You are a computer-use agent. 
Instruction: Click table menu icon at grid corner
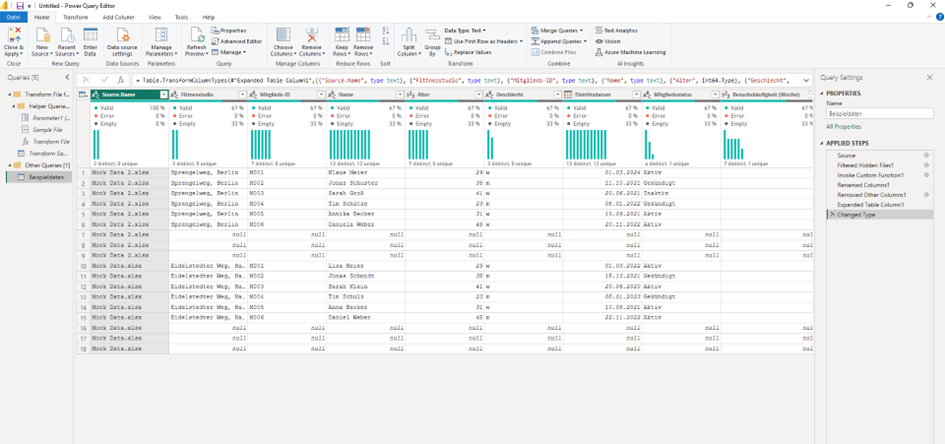pos(83,95)
